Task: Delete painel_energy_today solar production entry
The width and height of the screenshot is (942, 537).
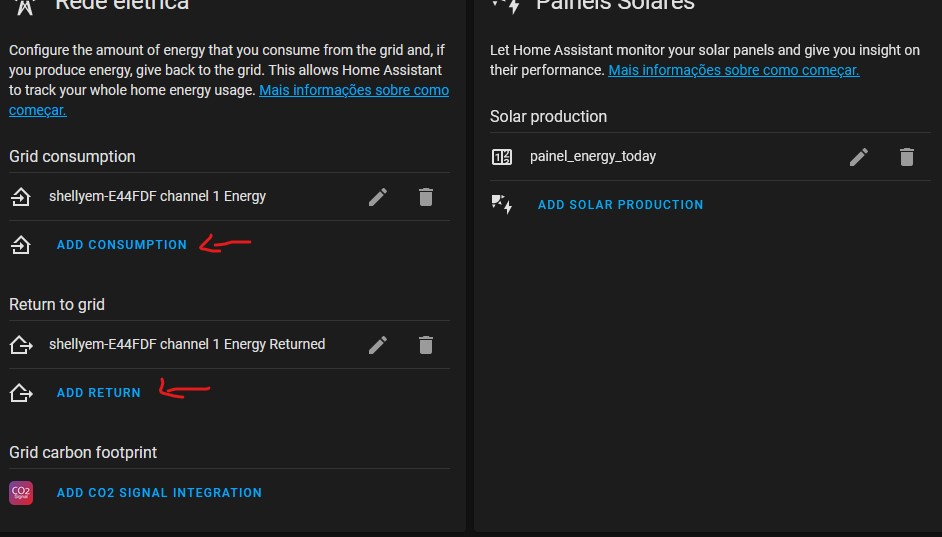Action: (x=907, y=157)
